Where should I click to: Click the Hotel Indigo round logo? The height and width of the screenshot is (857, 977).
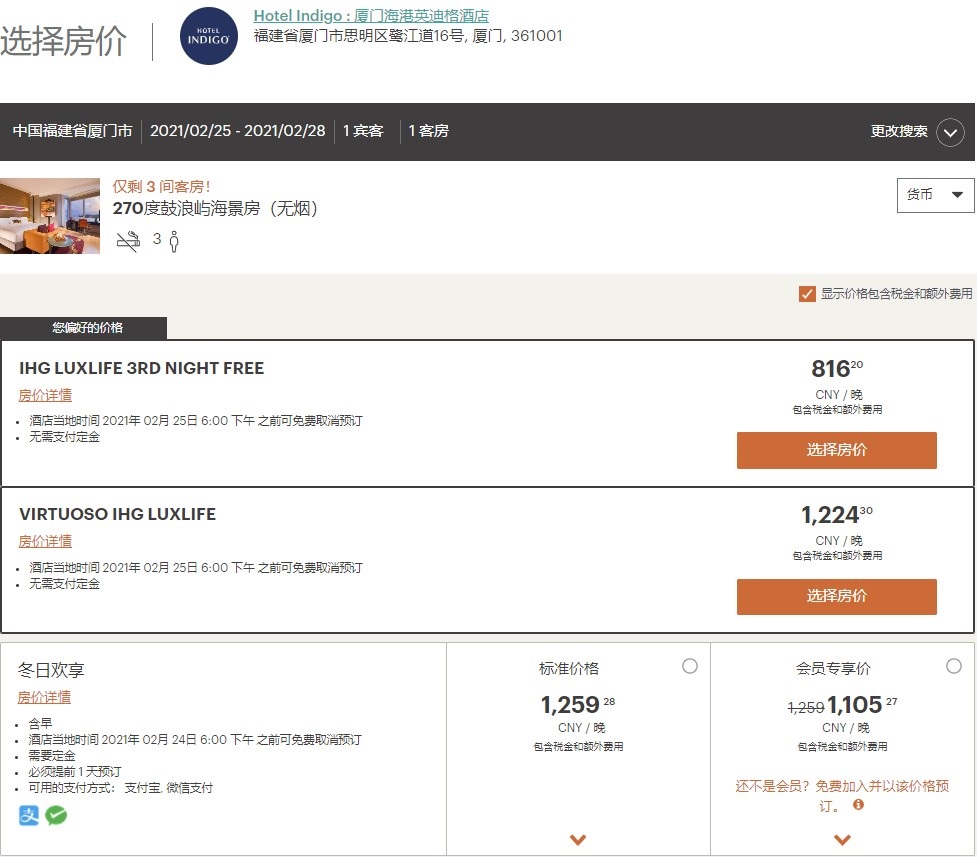(209, 36)
